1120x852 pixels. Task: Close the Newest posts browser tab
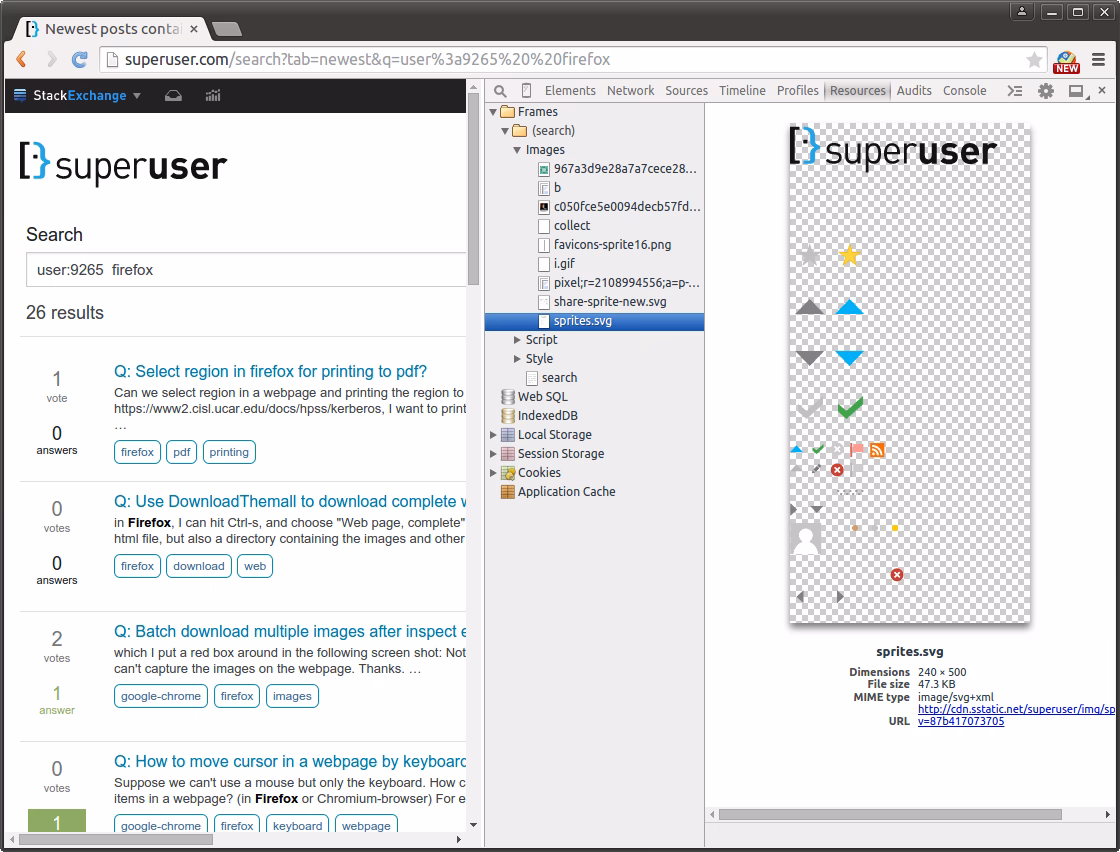[194, 29]
